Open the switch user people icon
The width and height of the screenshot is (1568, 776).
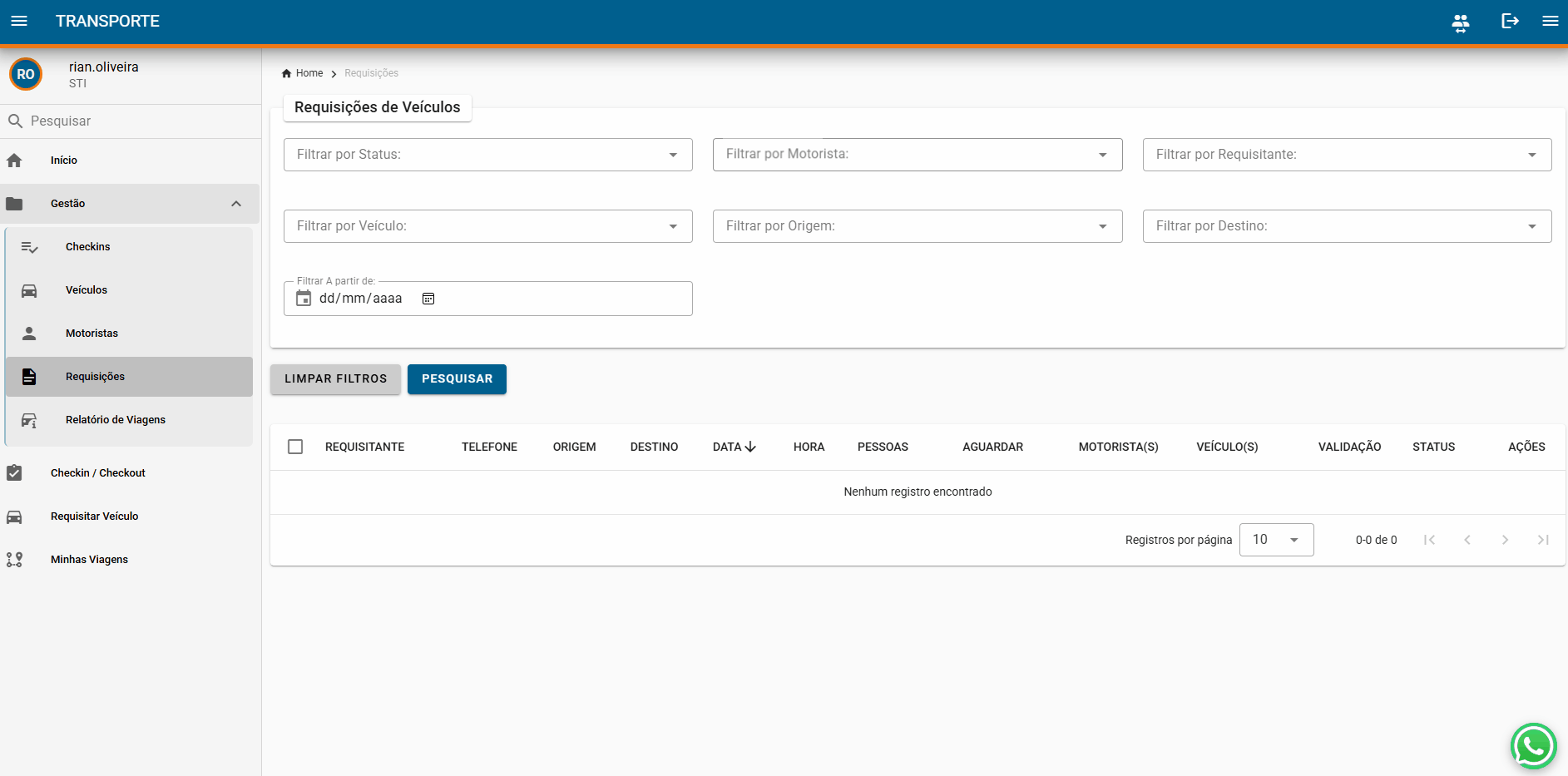(x=1461, y=22)
